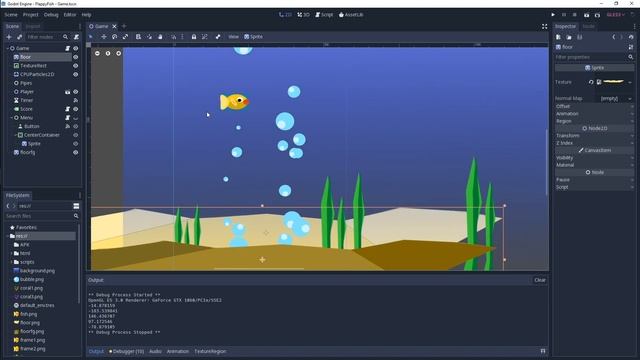This screenshot has width=640, height=360.
Task: Toggle visibility of the Score node
Action: pyautogui.click(x=76, y=109)
